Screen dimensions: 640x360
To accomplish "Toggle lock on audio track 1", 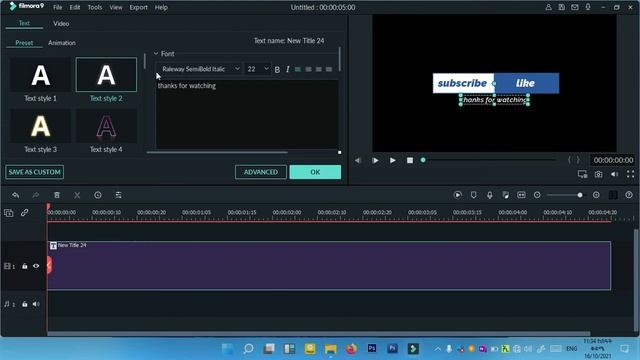I will 25,304.
